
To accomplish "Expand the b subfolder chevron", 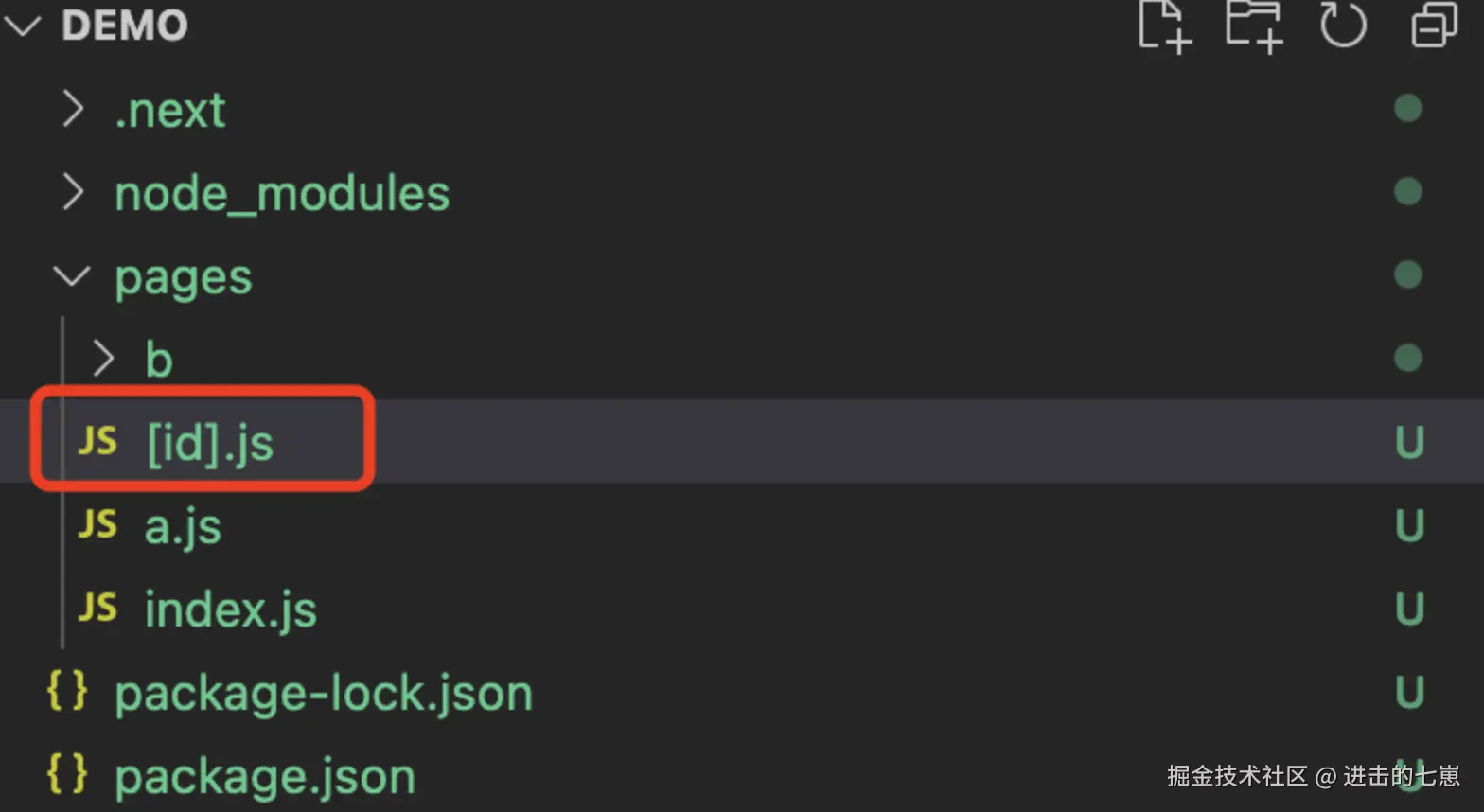I will pyautogui.click(x=102, y=360).
